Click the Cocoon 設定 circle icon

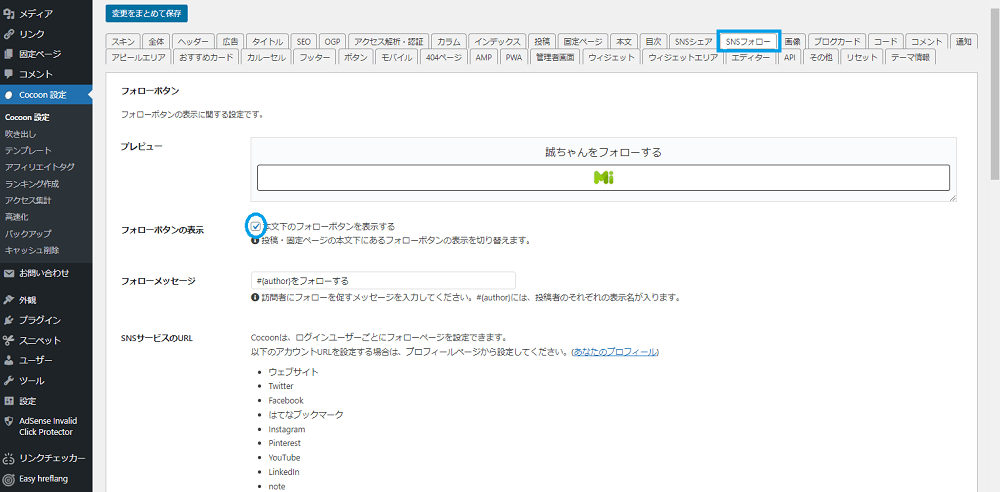point(8,95)
